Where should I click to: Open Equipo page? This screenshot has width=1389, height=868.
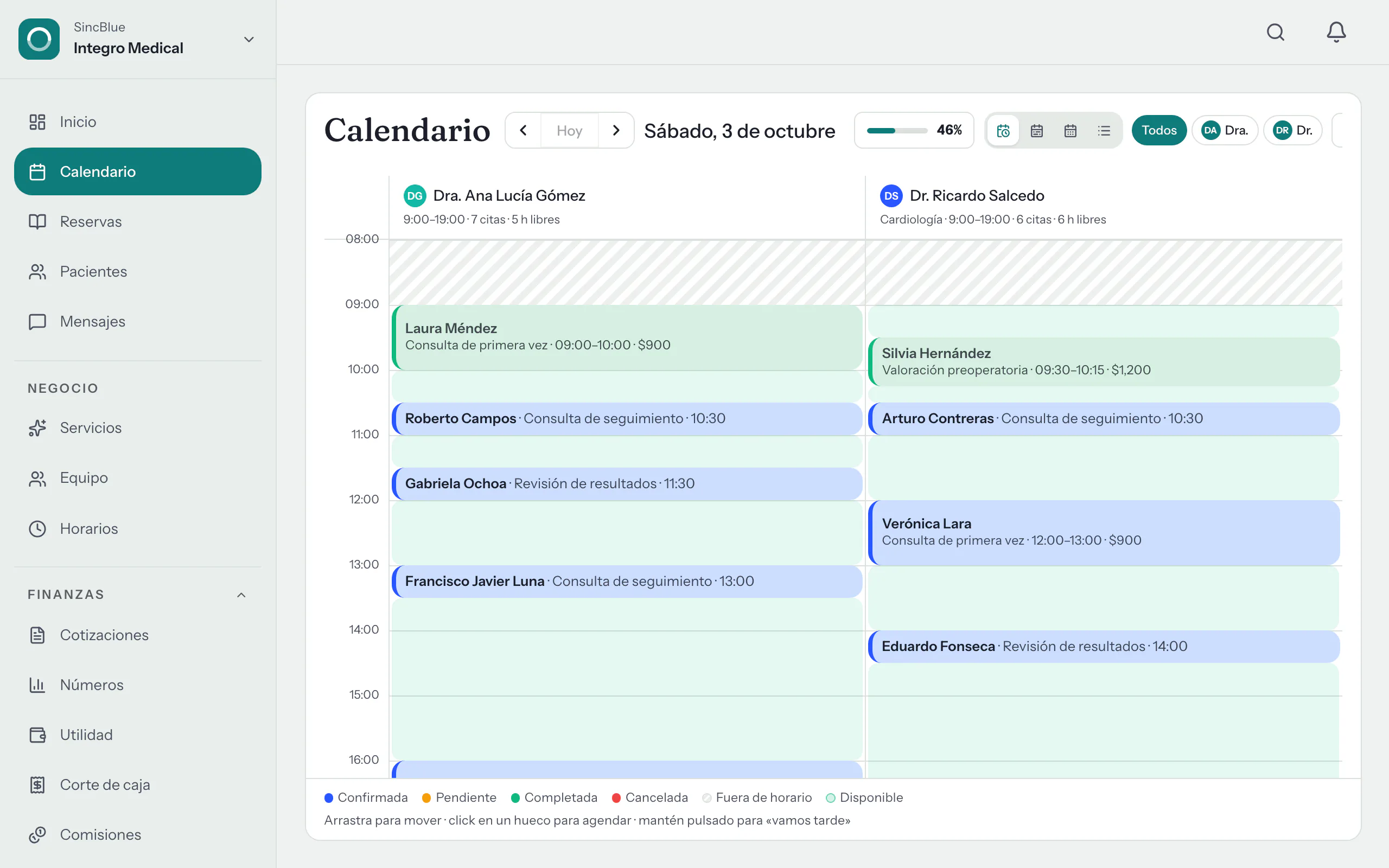[x=138, y=477]
